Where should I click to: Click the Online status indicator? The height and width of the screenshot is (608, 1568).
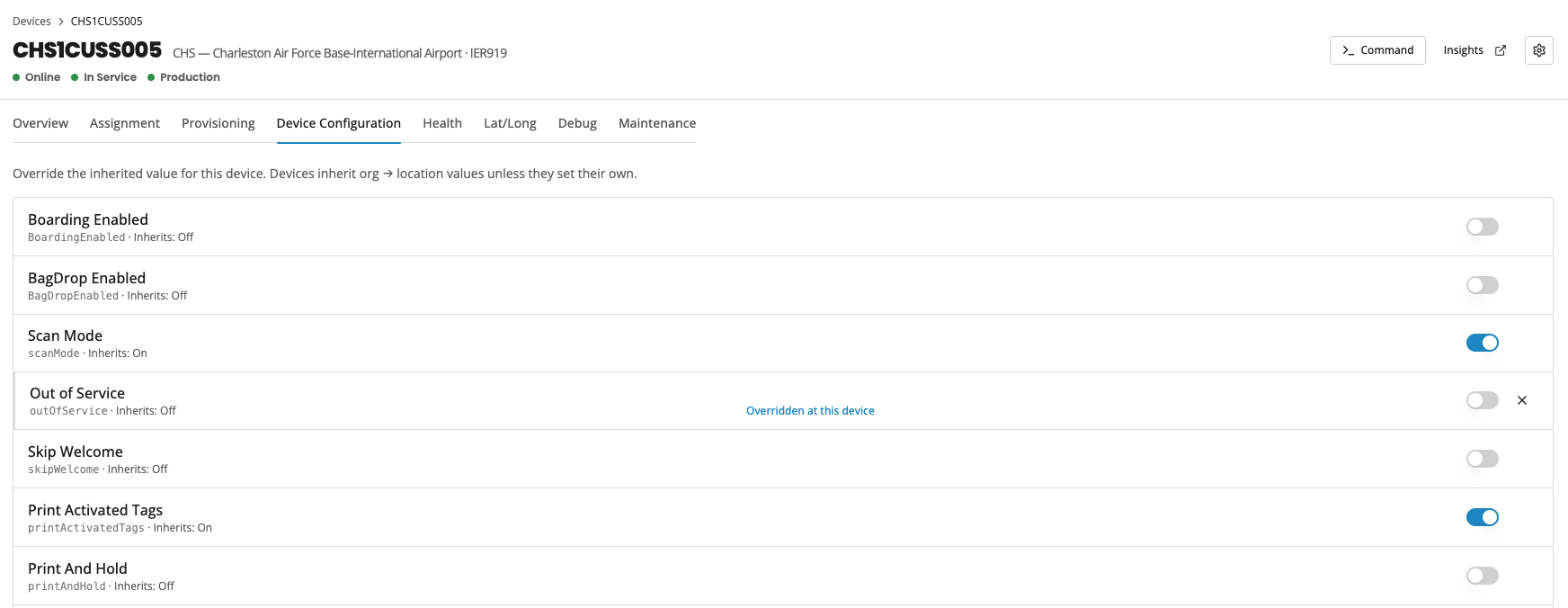click(x=37, y=77)
